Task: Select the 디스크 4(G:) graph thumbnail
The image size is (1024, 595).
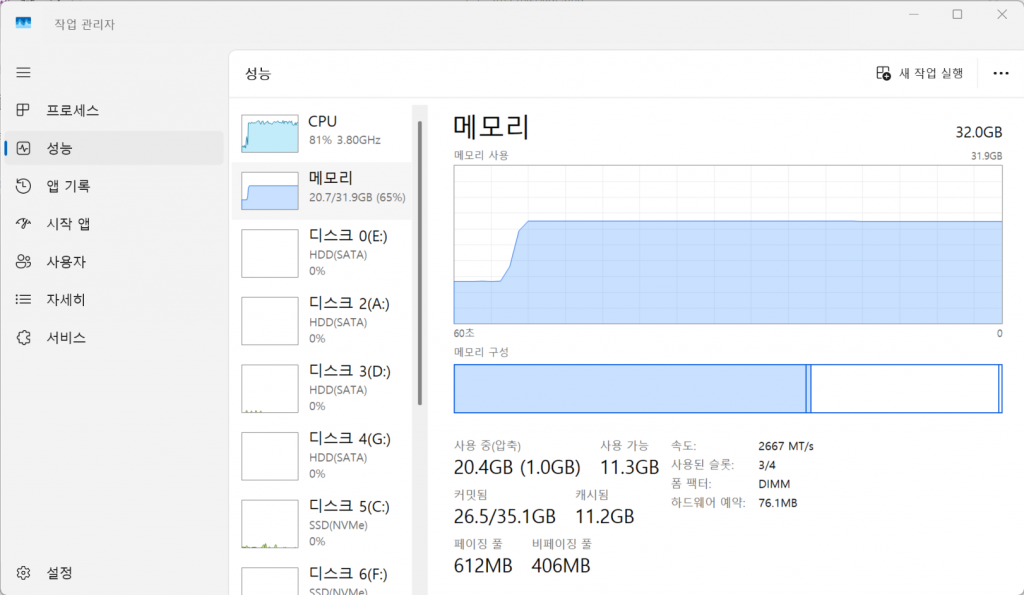Action: tap(270, 456)
